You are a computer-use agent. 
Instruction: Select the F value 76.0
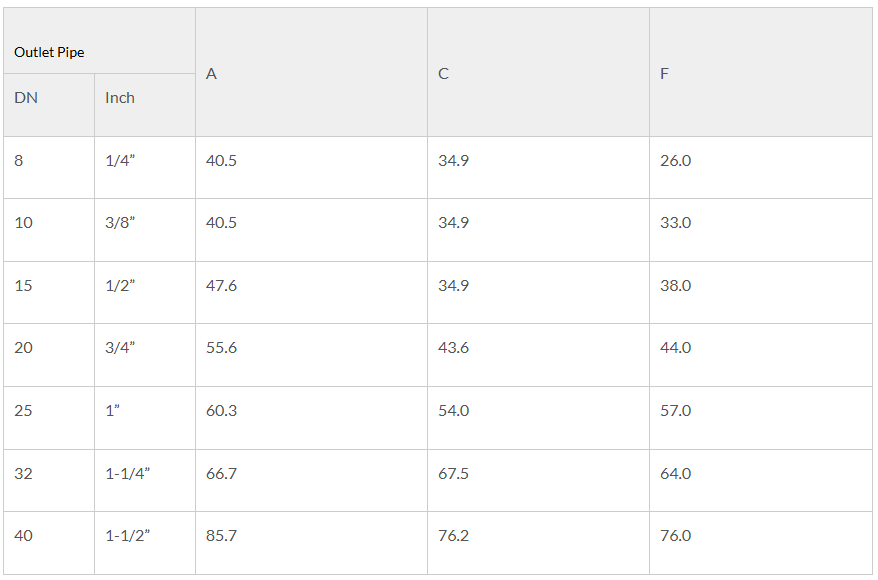(x=760, y=543)
